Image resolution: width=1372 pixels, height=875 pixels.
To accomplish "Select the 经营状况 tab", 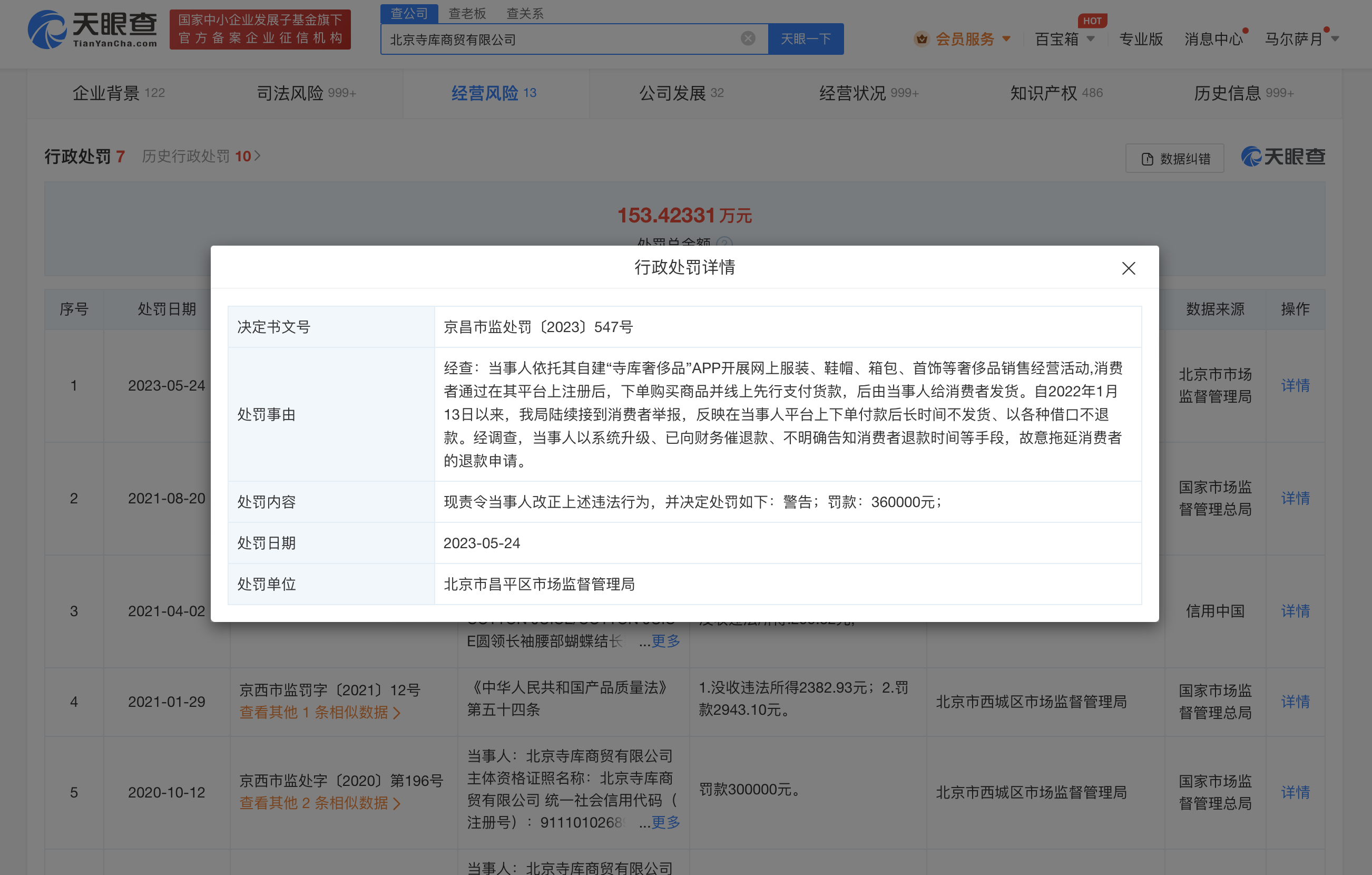I will tap(869, 93).
